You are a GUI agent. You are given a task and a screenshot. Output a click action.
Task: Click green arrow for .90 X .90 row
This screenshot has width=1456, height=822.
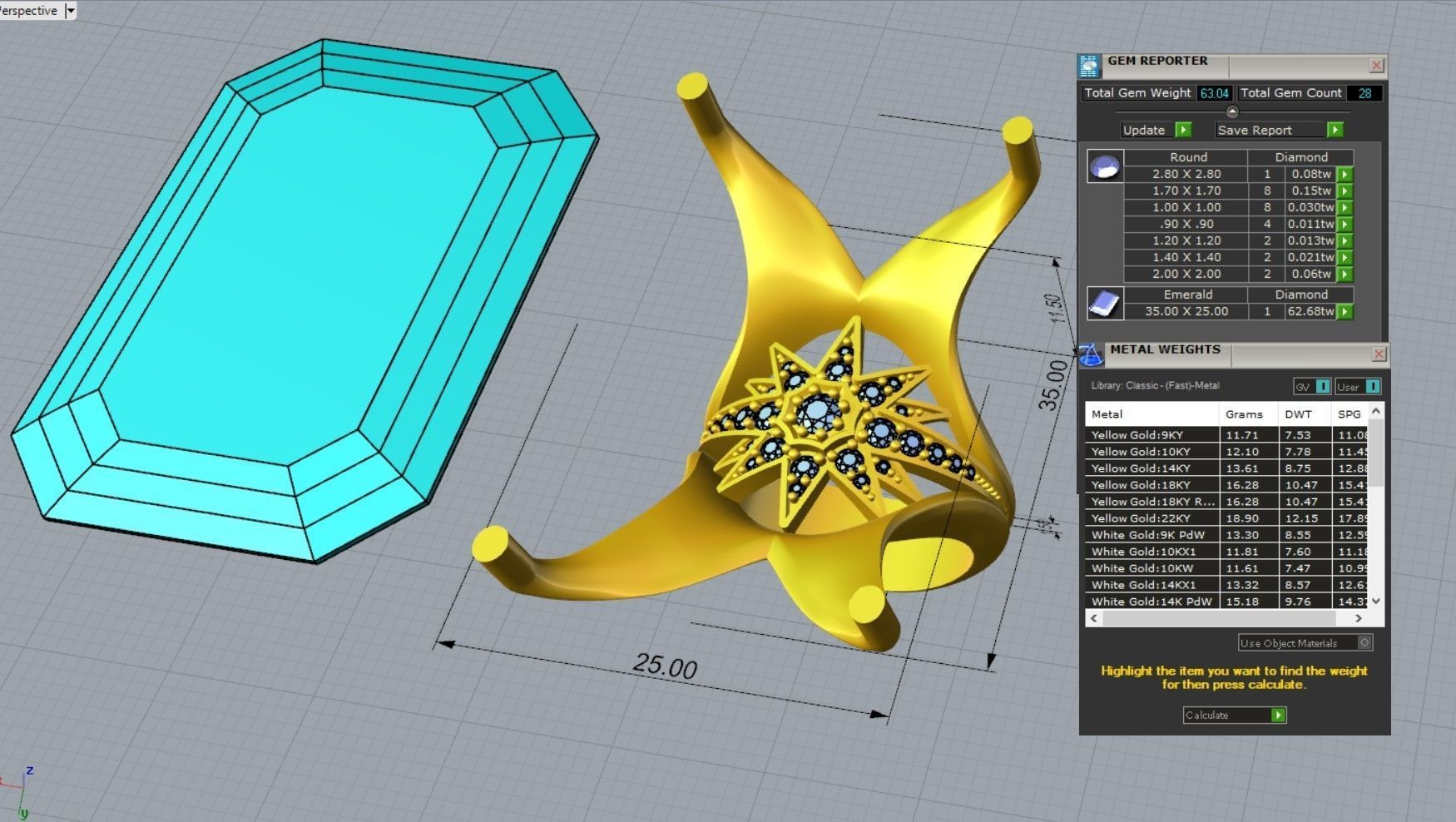coord(1345,224)
